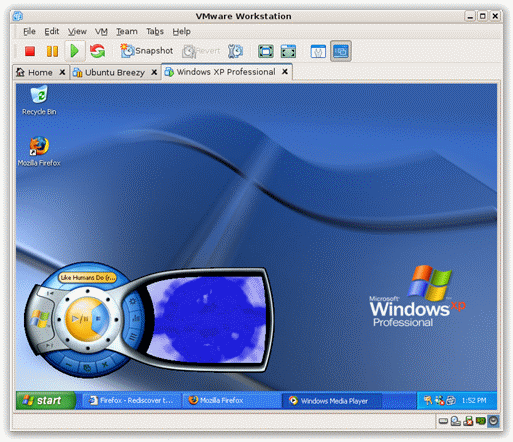Click the Windows logo on media player skin
This screenshot has height=442, width=513.
point(39,319)
